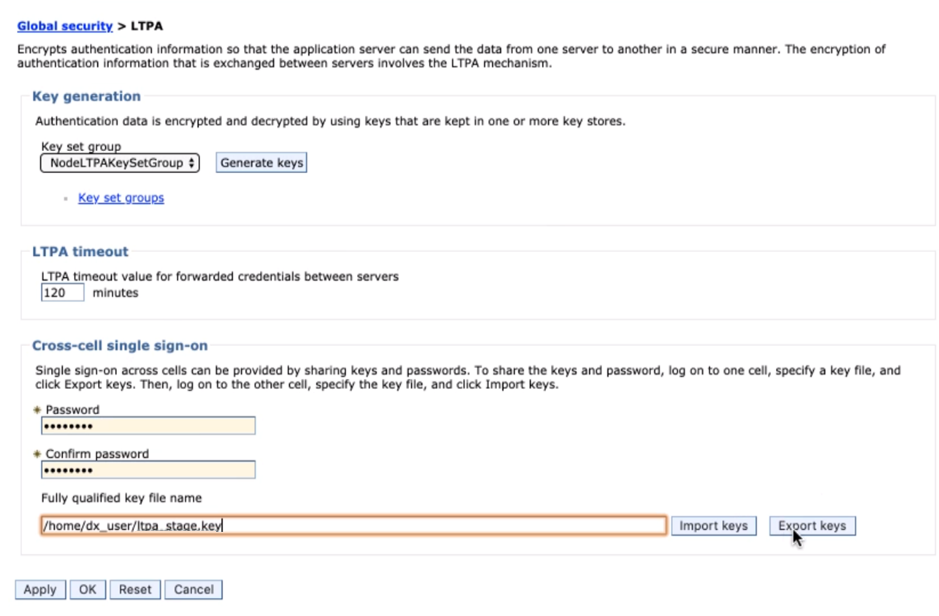Click the required asterisk beside Confirm password

point(37,454)
